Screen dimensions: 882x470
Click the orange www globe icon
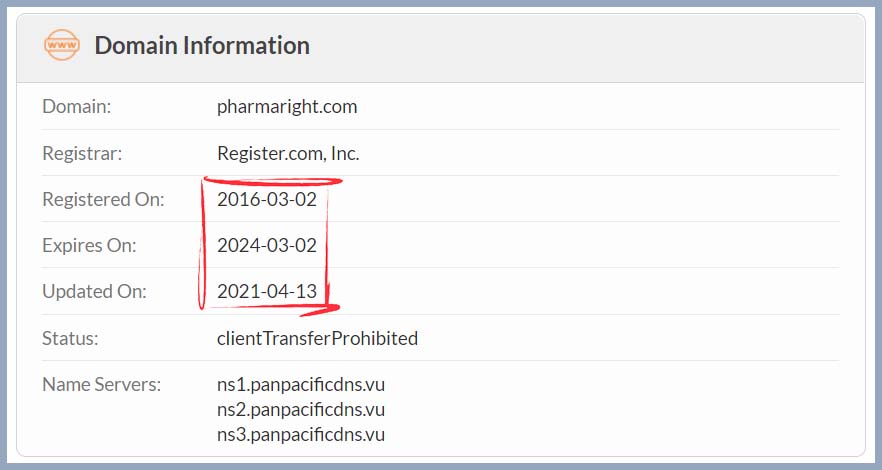click(62, 45)
